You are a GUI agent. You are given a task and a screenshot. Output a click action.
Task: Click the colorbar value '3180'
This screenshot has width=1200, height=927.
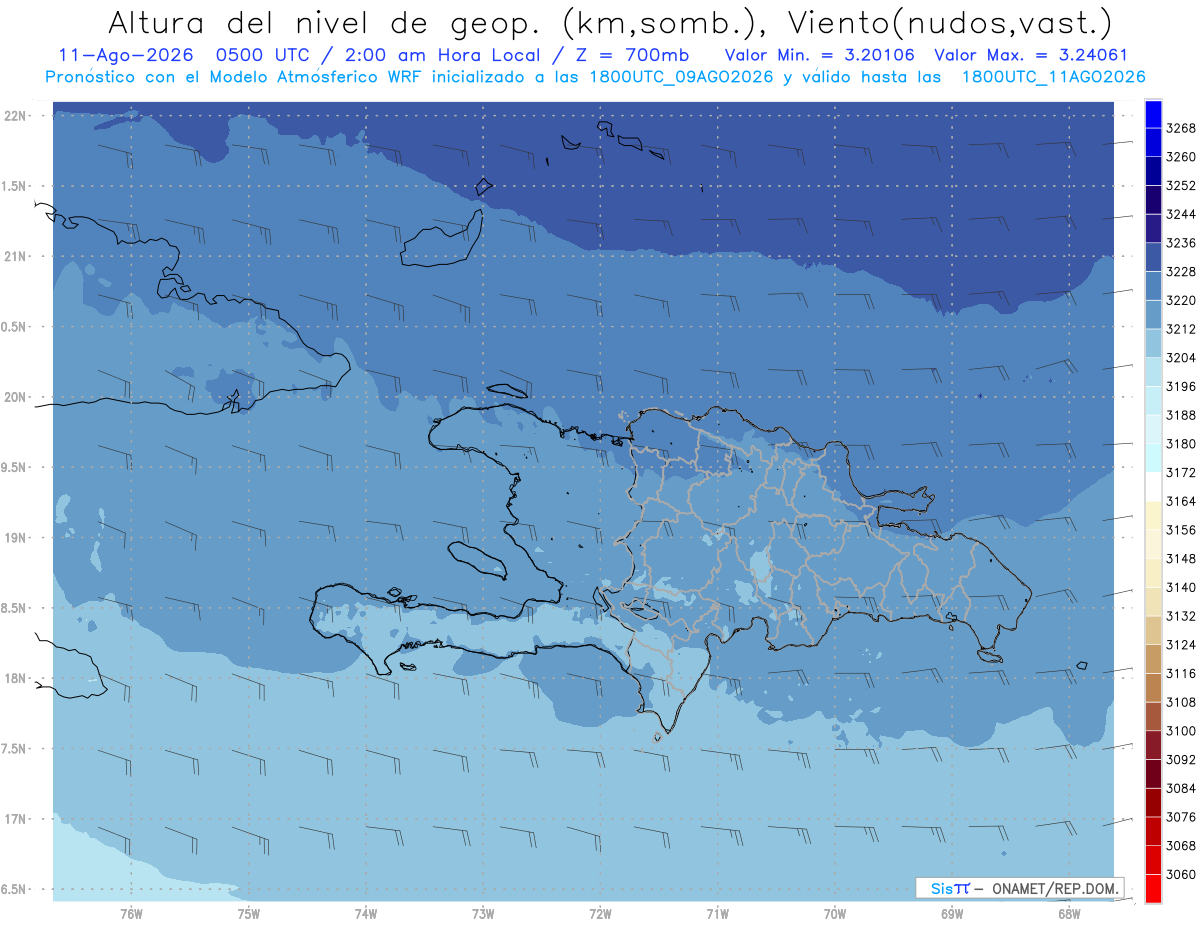pyautogui.click(x=1181, y=444)
